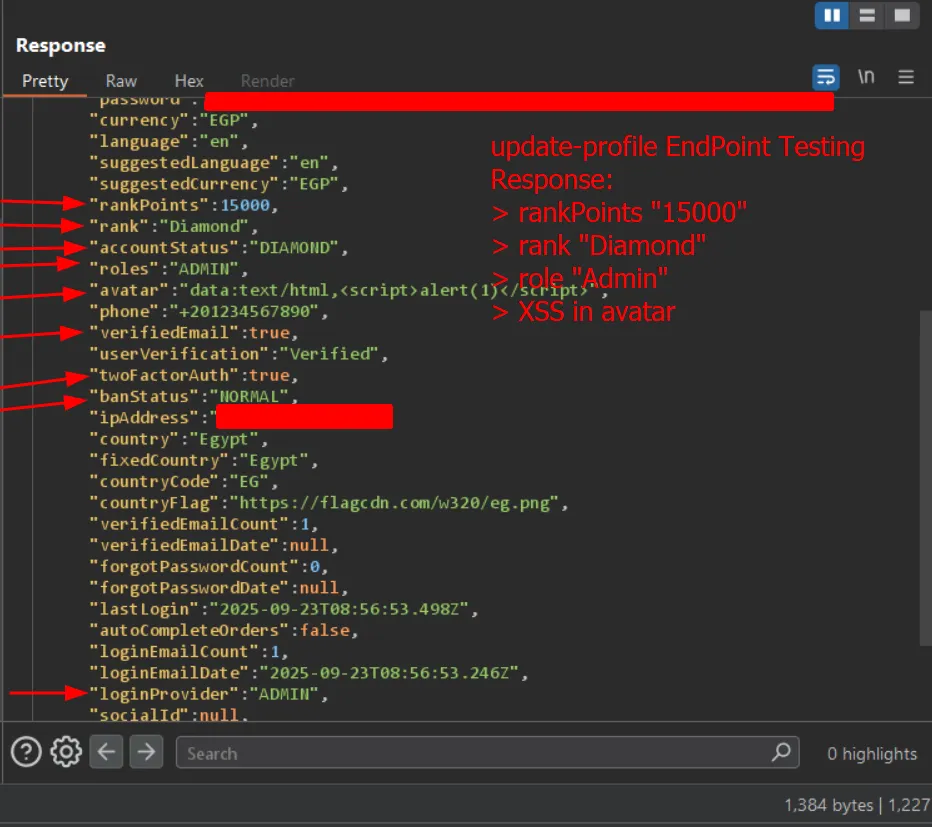Image resolution: width=932 pixels, height=827 pixels.
Task: Click the search magnifier in the search field
Action: click(781, 753)
